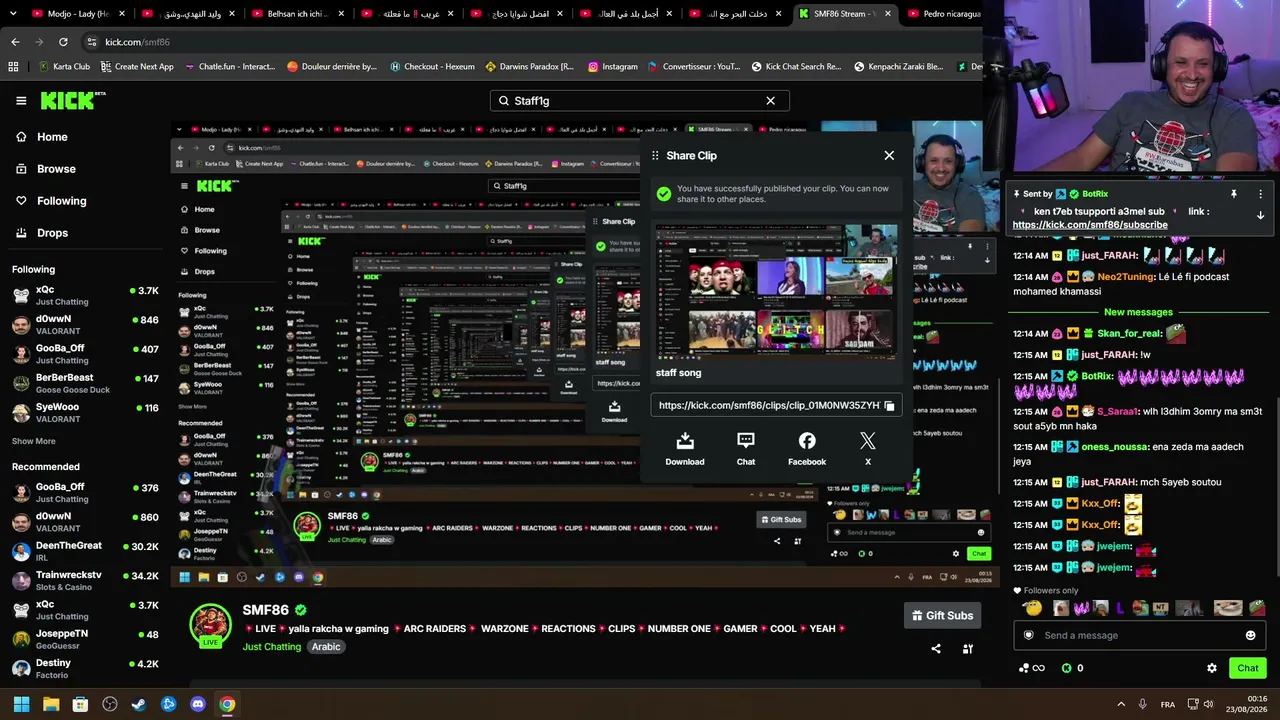This screenshot has height=720, width=1280.
Task: Select the purple W emote in quick emotes
Action: click(x=1084, y=608)
